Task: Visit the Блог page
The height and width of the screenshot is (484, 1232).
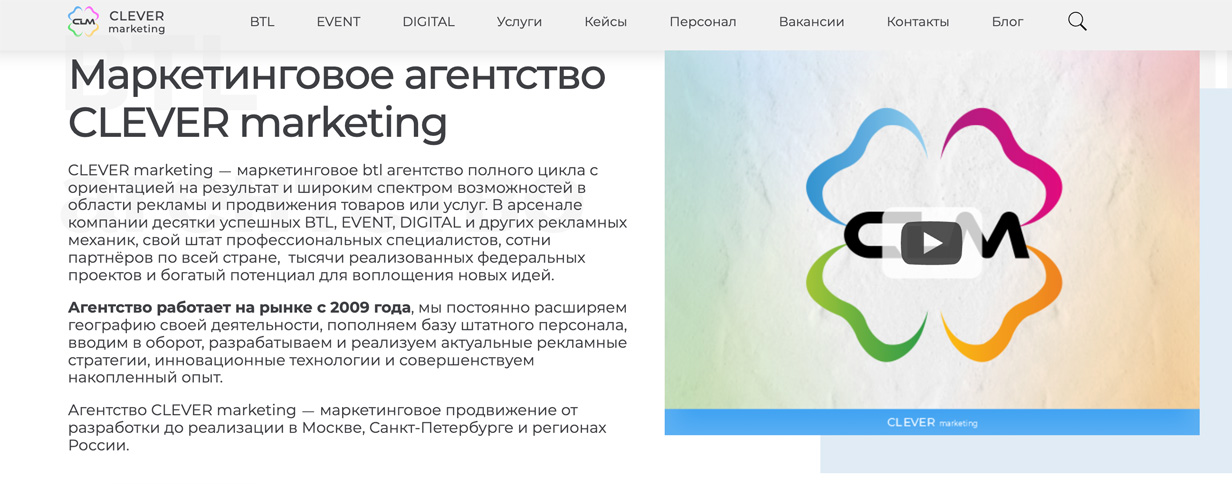Action: point(1007,21)
